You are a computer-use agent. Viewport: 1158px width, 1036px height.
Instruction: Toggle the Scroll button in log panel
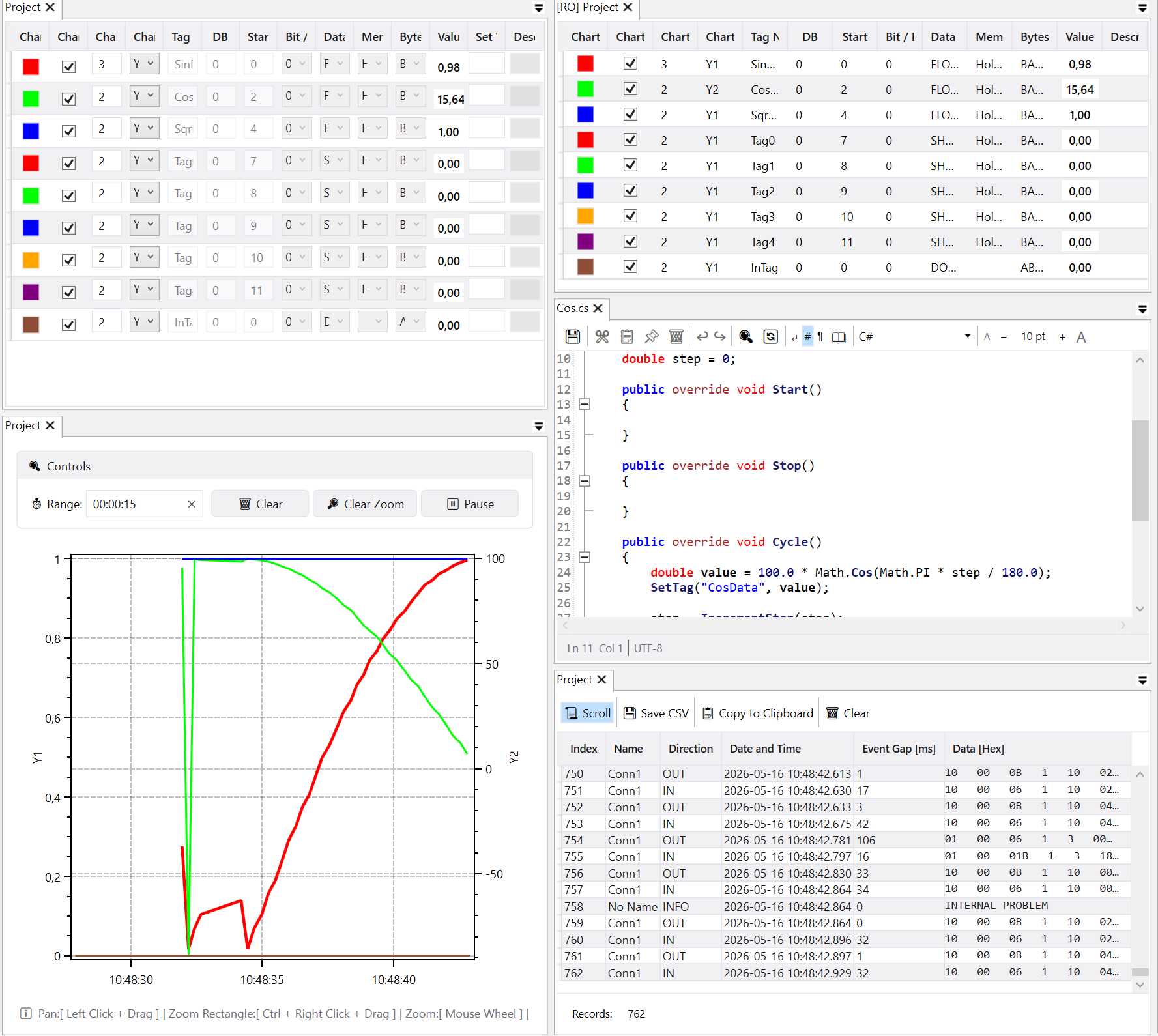[588, 713]
